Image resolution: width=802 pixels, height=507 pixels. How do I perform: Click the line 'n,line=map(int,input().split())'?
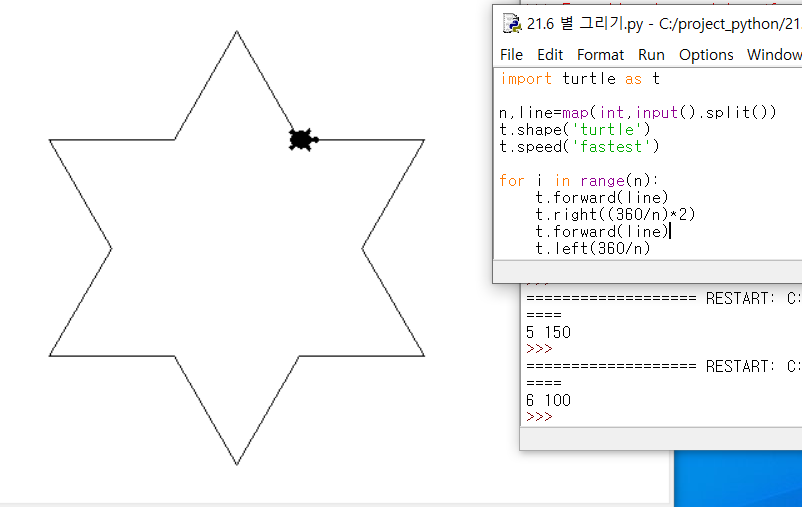click(638, 112)
